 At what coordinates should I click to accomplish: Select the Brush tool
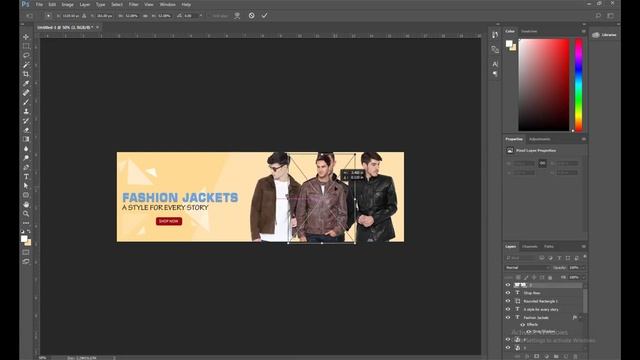click(26, 102)
